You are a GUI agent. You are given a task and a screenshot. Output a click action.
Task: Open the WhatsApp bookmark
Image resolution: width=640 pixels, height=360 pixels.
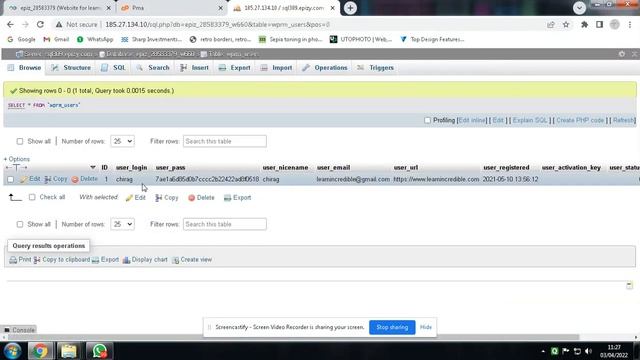coord(95,39)
